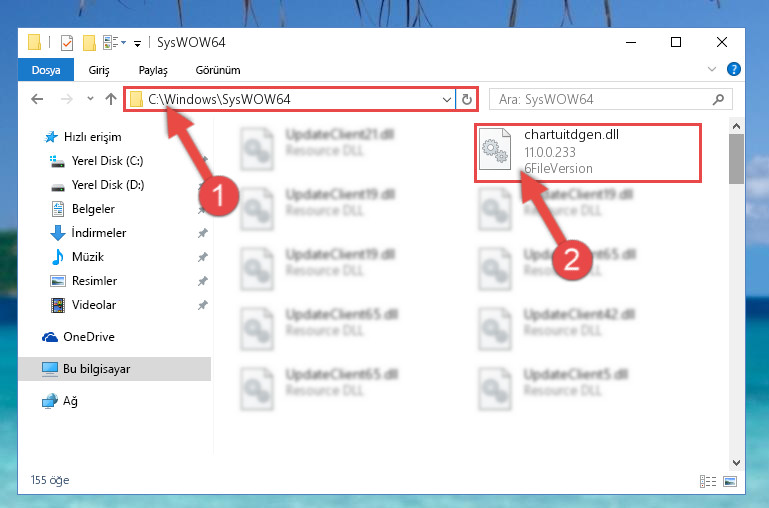Expand the ribbon with the chevron
The width and height of the screenshot is (769, 508).
712,69
